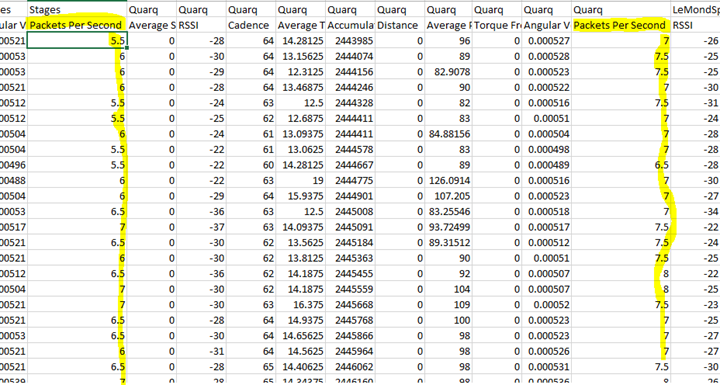Click the angular value 0.000531
The width and height of the screenshot is (720, 385).
click(547, 367)
